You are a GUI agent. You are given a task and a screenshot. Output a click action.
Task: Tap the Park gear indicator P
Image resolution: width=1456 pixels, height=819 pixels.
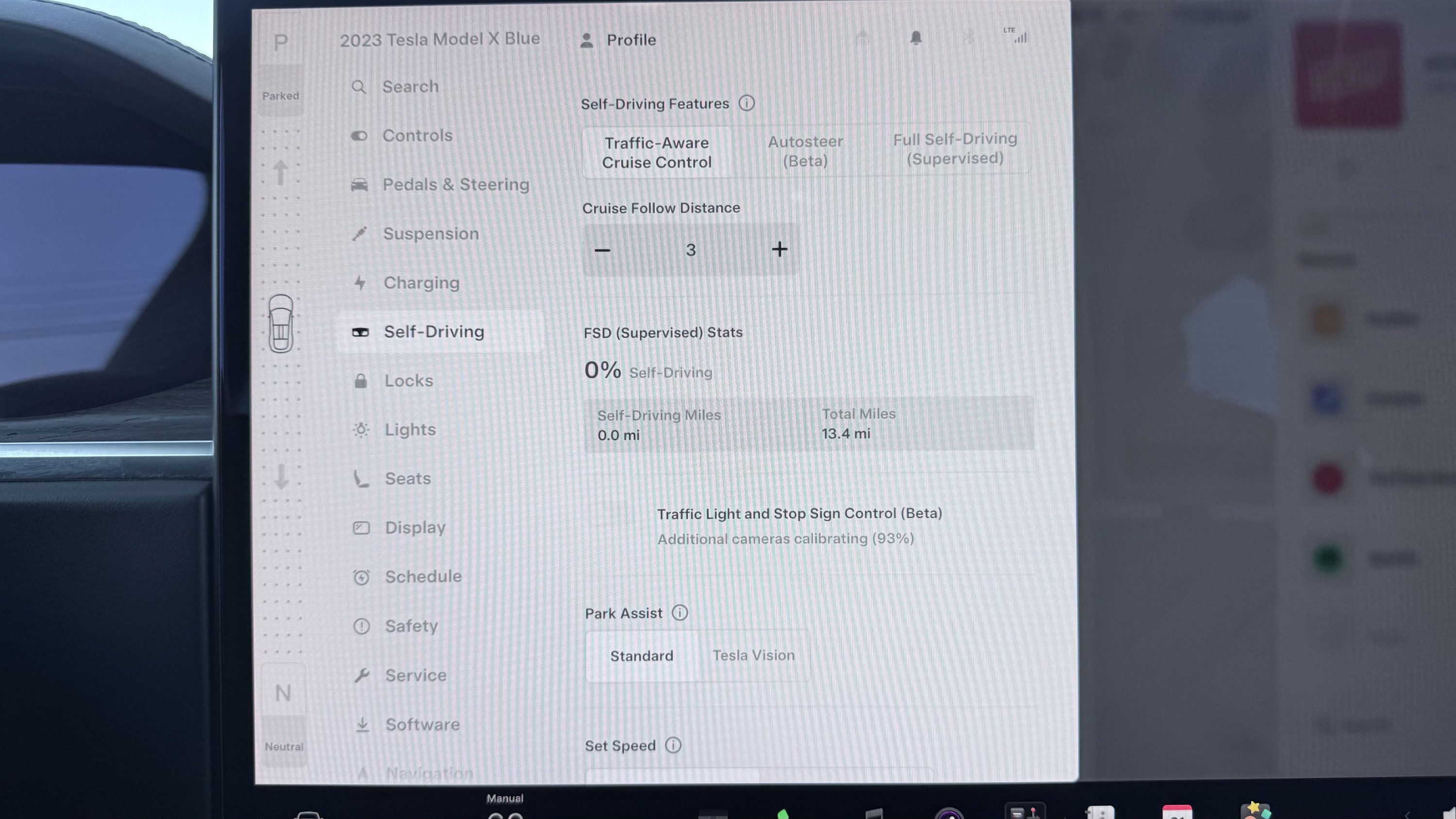click(281, 43)
